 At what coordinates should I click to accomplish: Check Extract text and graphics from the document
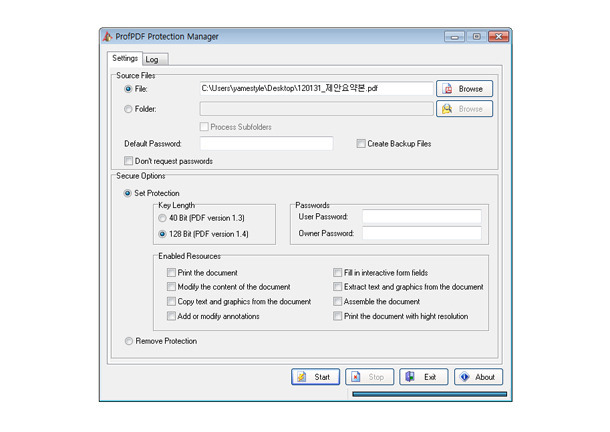337,287
